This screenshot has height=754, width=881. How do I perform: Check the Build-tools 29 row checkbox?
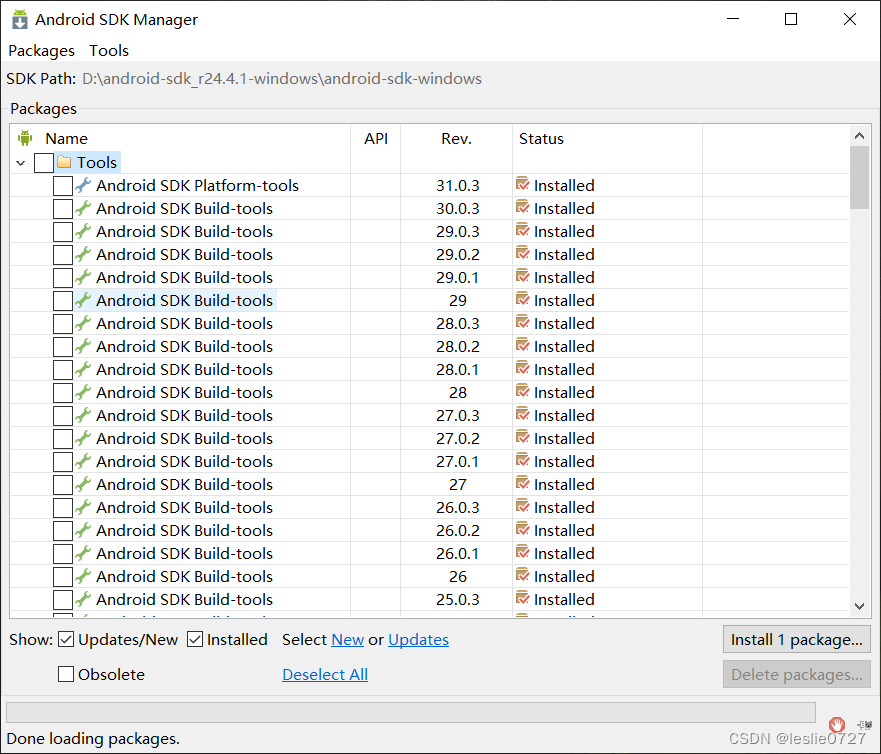(x=63, y=301)
